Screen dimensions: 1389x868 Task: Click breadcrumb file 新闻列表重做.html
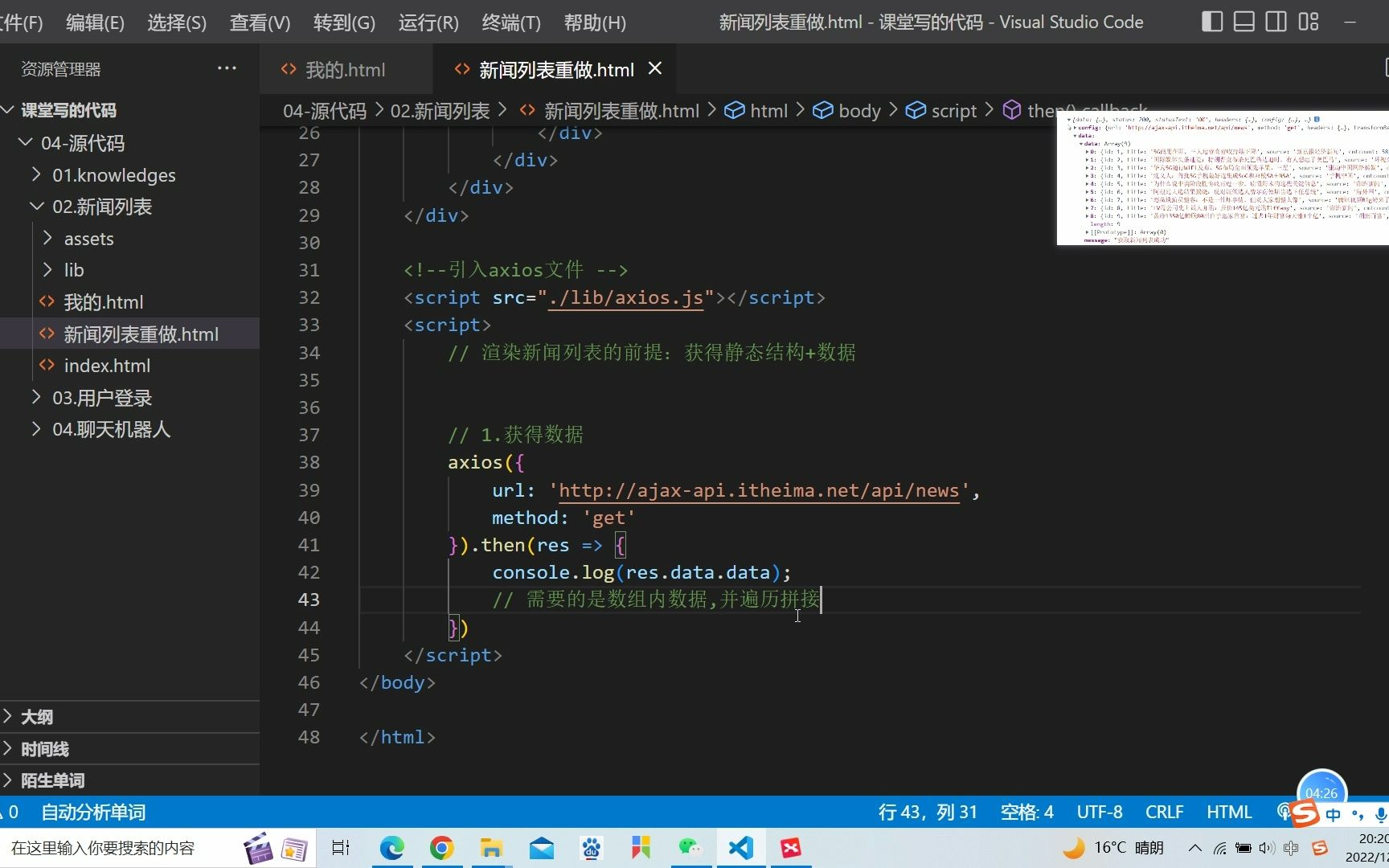point(609,111)
